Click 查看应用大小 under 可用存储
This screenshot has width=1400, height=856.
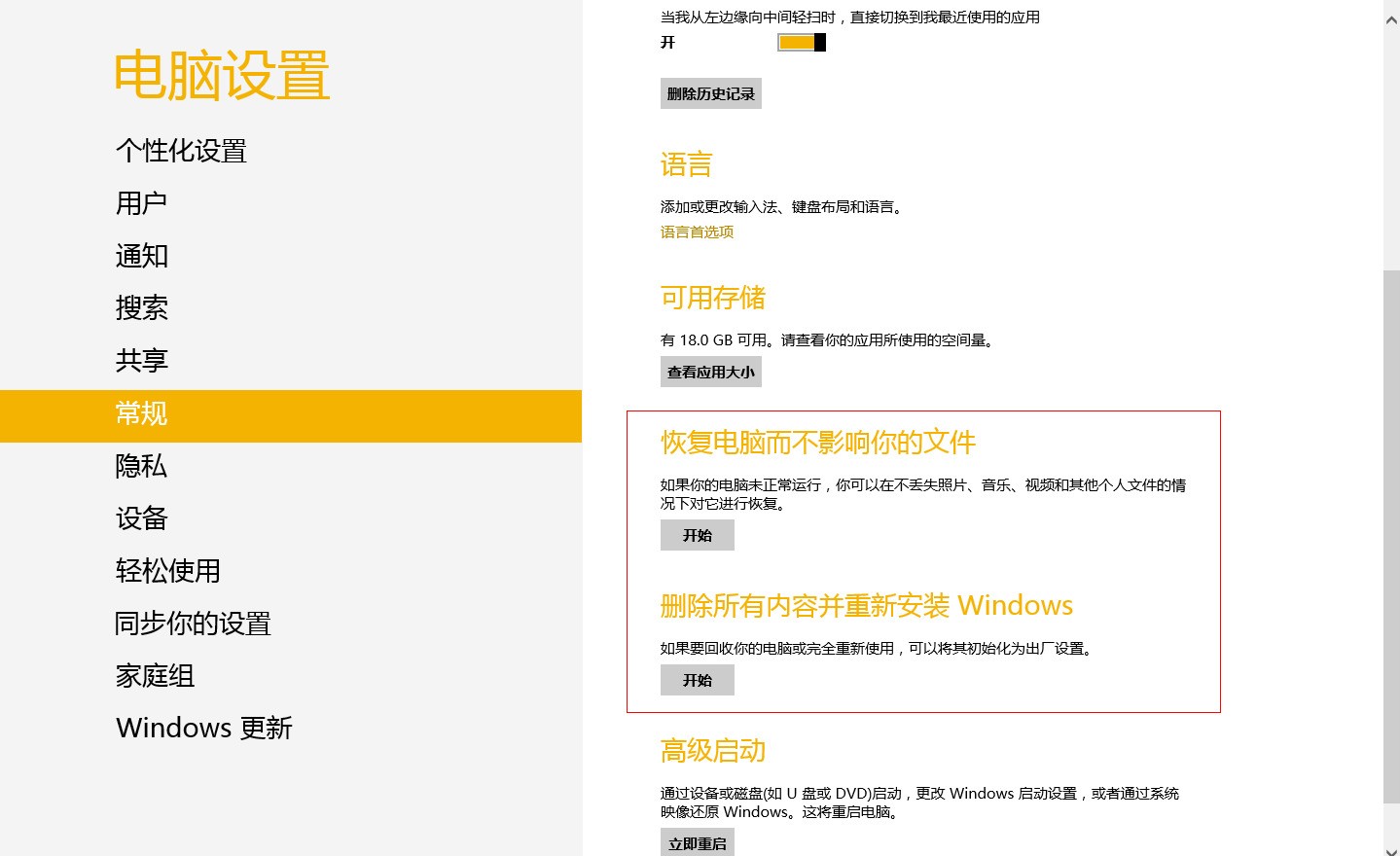click(x=710, y=371)
